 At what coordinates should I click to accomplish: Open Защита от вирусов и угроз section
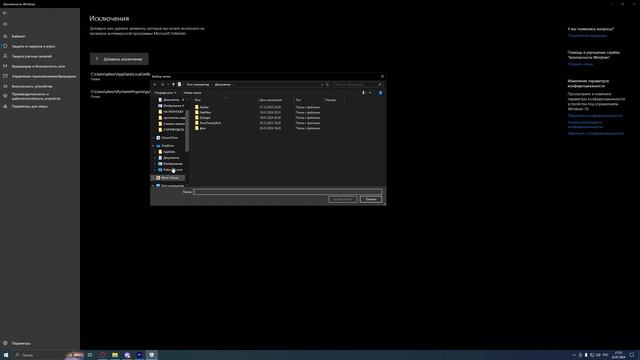point(33,46)
